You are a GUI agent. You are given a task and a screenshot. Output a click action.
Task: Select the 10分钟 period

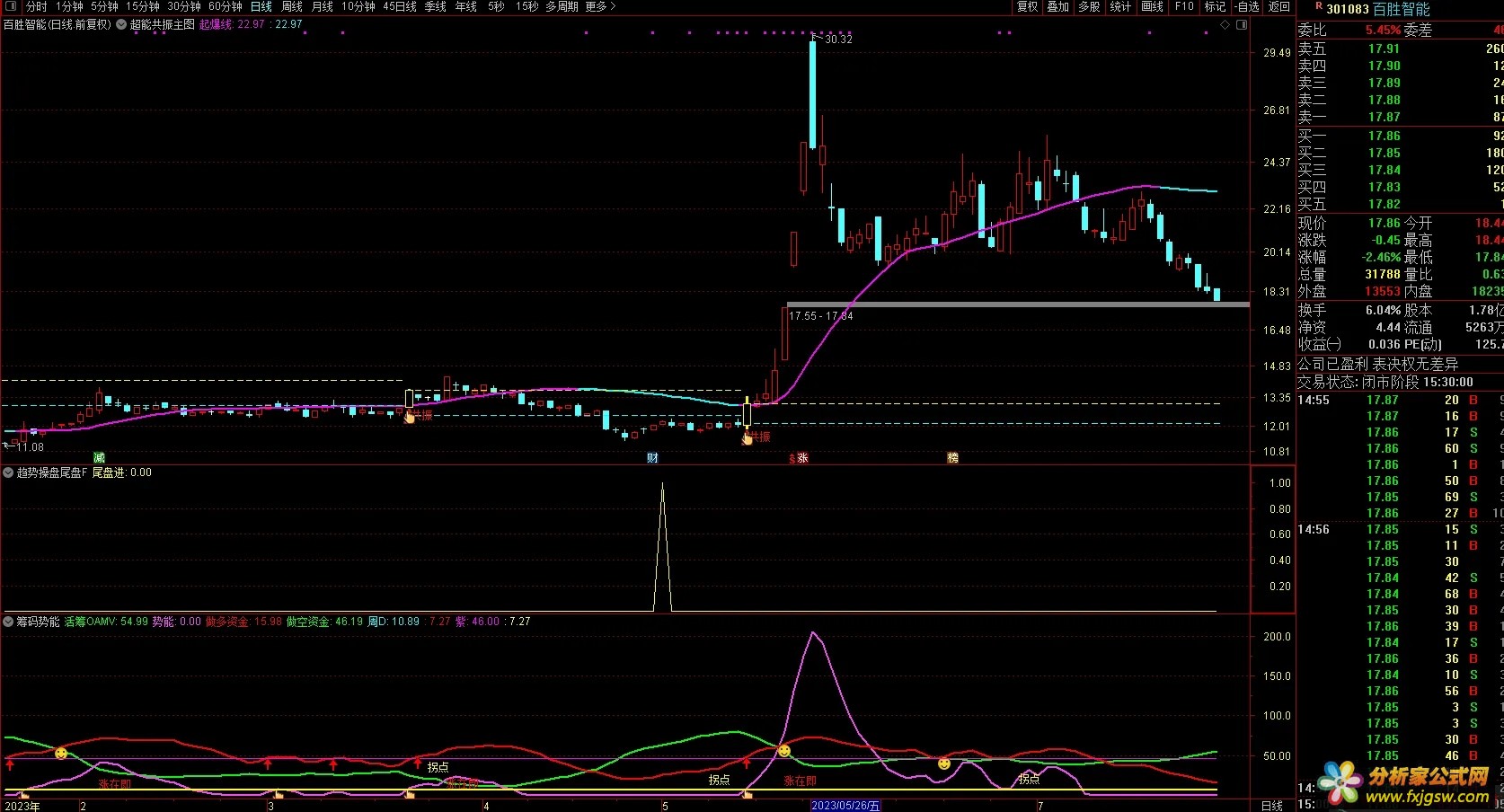[358, 6]
